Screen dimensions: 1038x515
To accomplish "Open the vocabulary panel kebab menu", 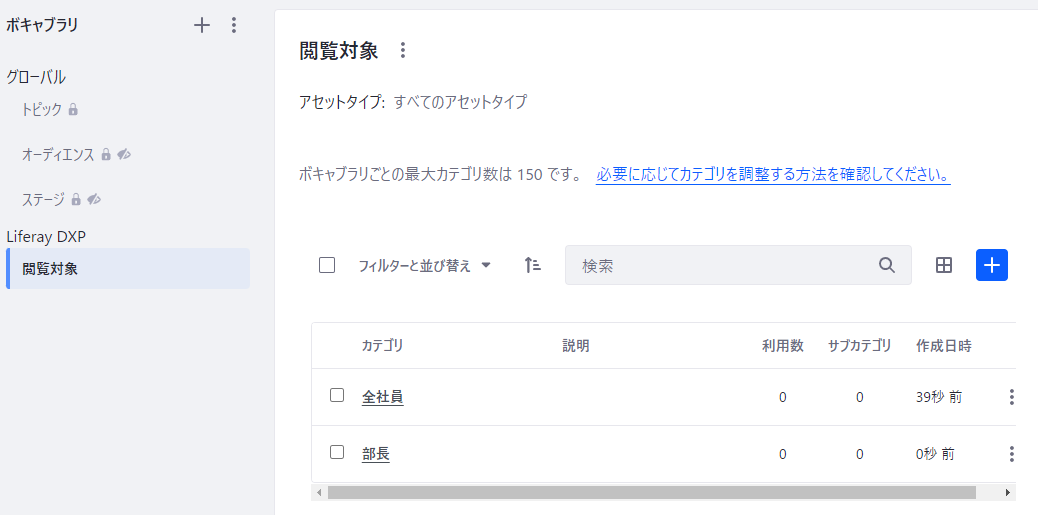I will (234, 26).
